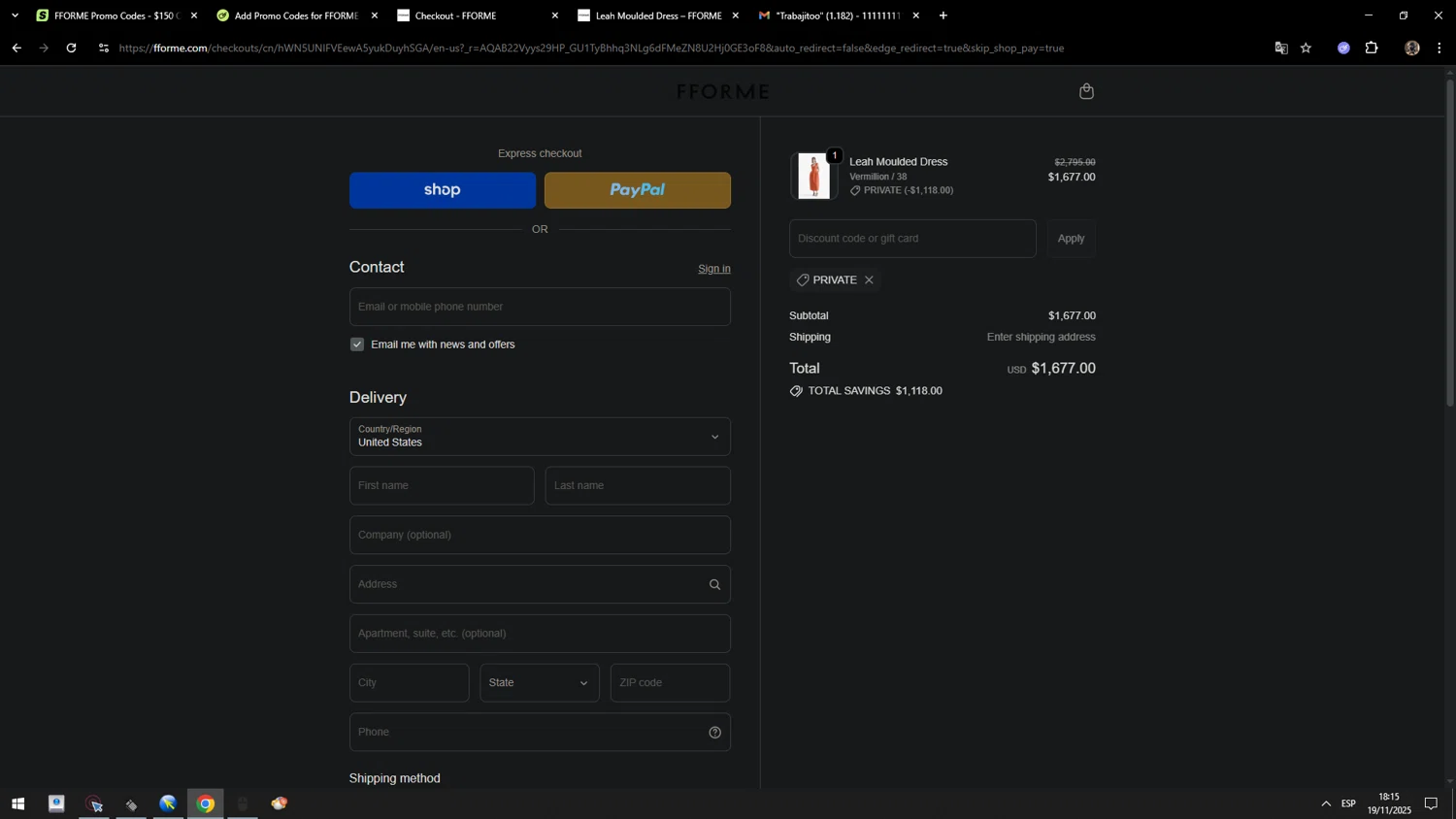This screenshot has height=819, width=1456.
Task: Click the page vertical scrollbar
Action: (1450, 243)
